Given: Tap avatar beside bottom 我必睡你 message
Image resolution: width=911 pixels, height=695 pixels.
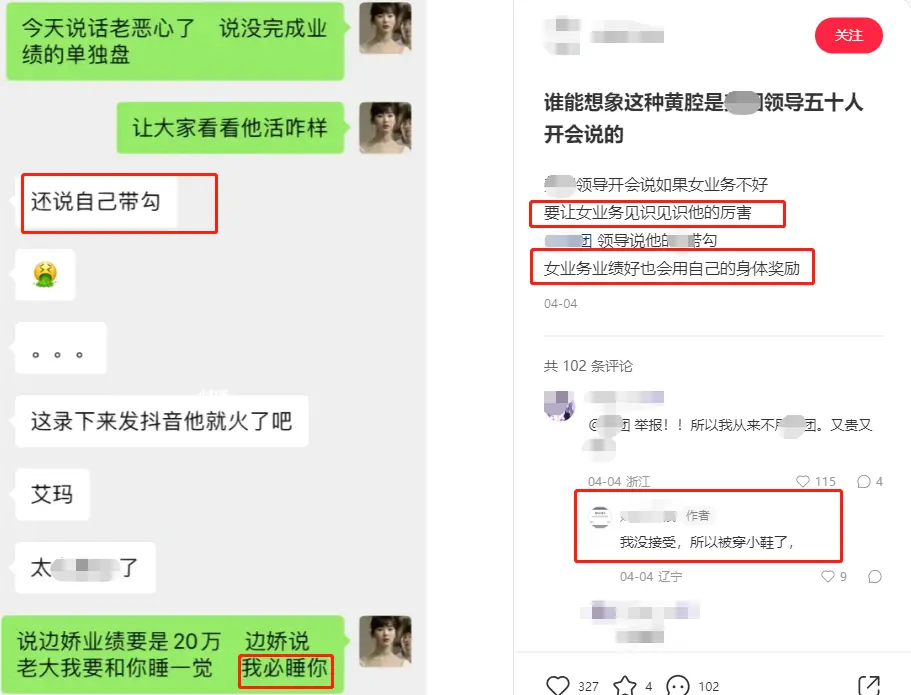Looking at the screenshot, I should point(385,642).
